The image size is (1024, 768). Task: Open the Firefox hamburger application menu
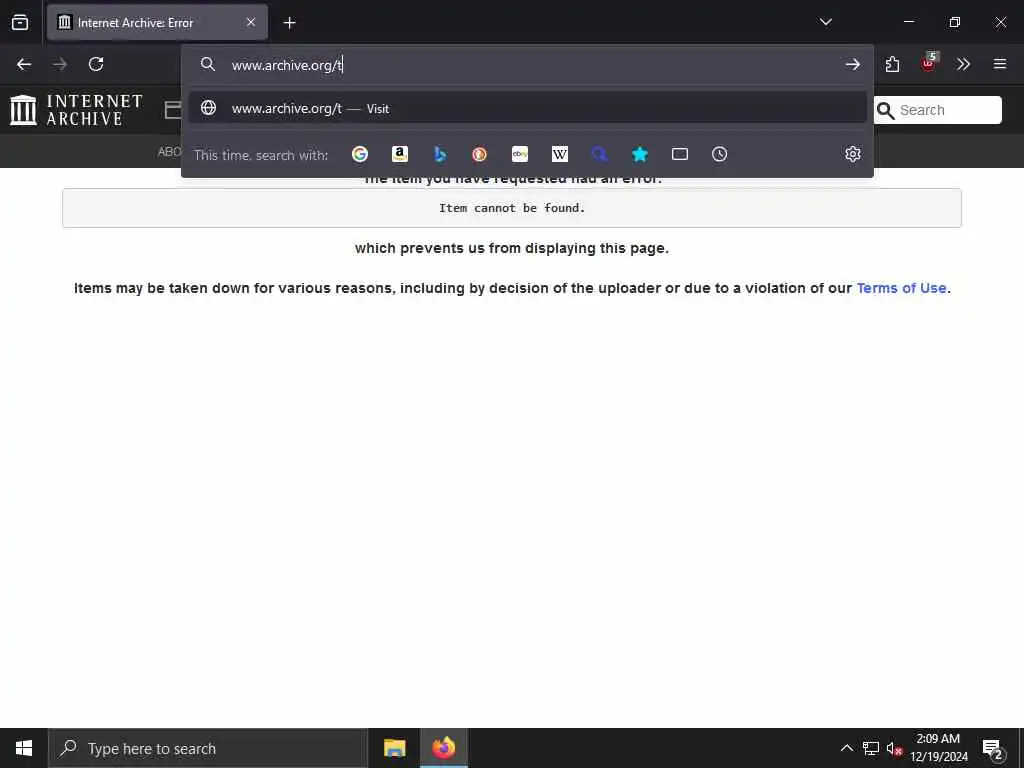(1000, 64)
